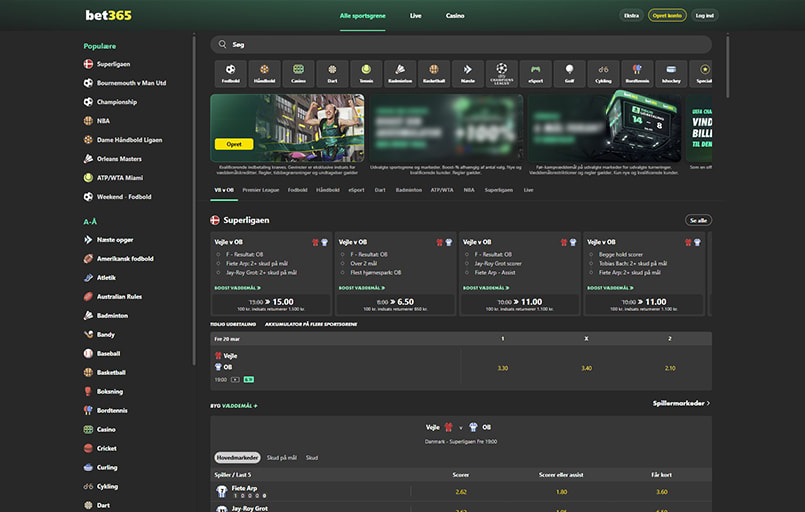Open Boost væddemål in the 15.00 card
Image resolution: width=805 pixels, height=512 pixels.
coord(238,288)
